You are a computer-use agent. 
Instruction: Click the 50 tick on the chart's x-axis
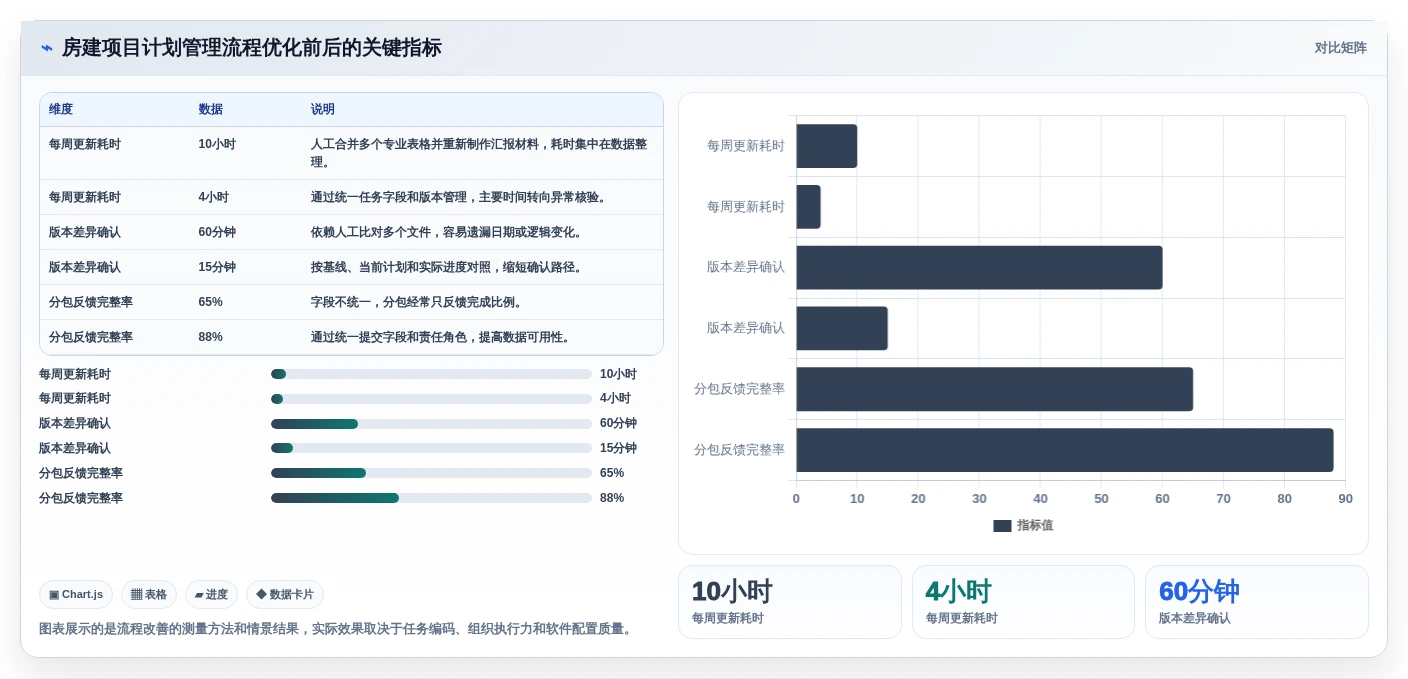(1101, 499)
